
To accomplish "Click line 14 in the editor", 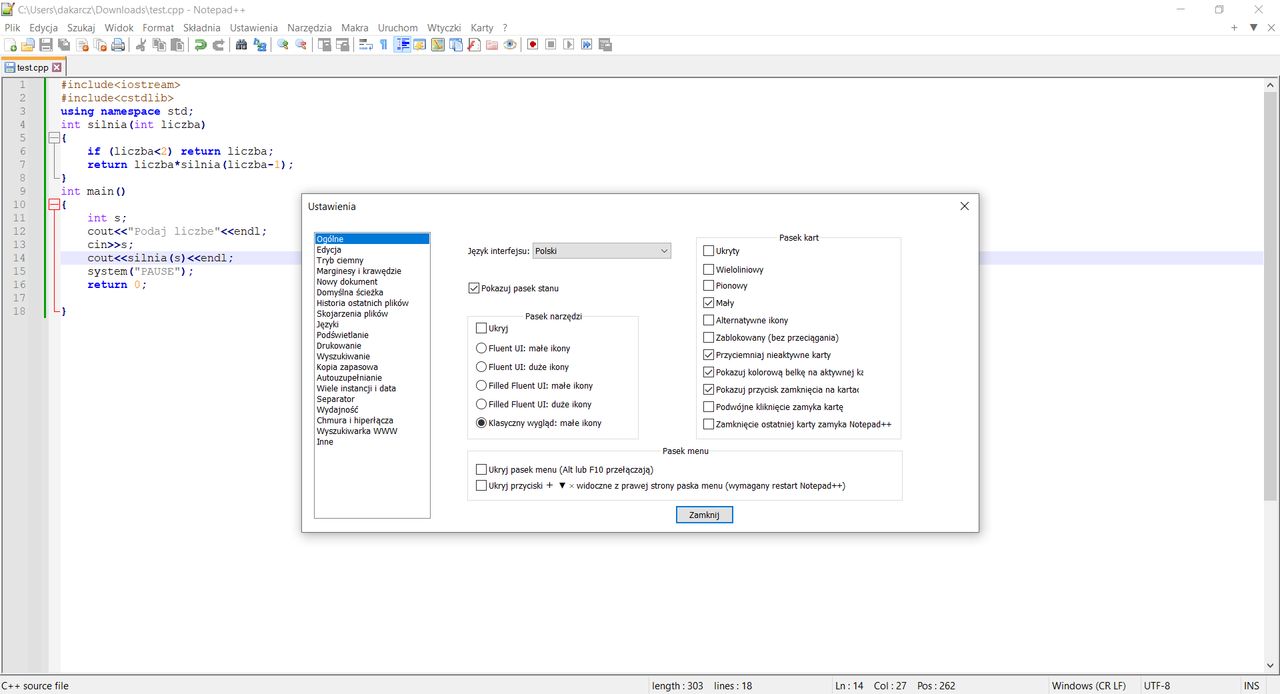I will 660,257.
